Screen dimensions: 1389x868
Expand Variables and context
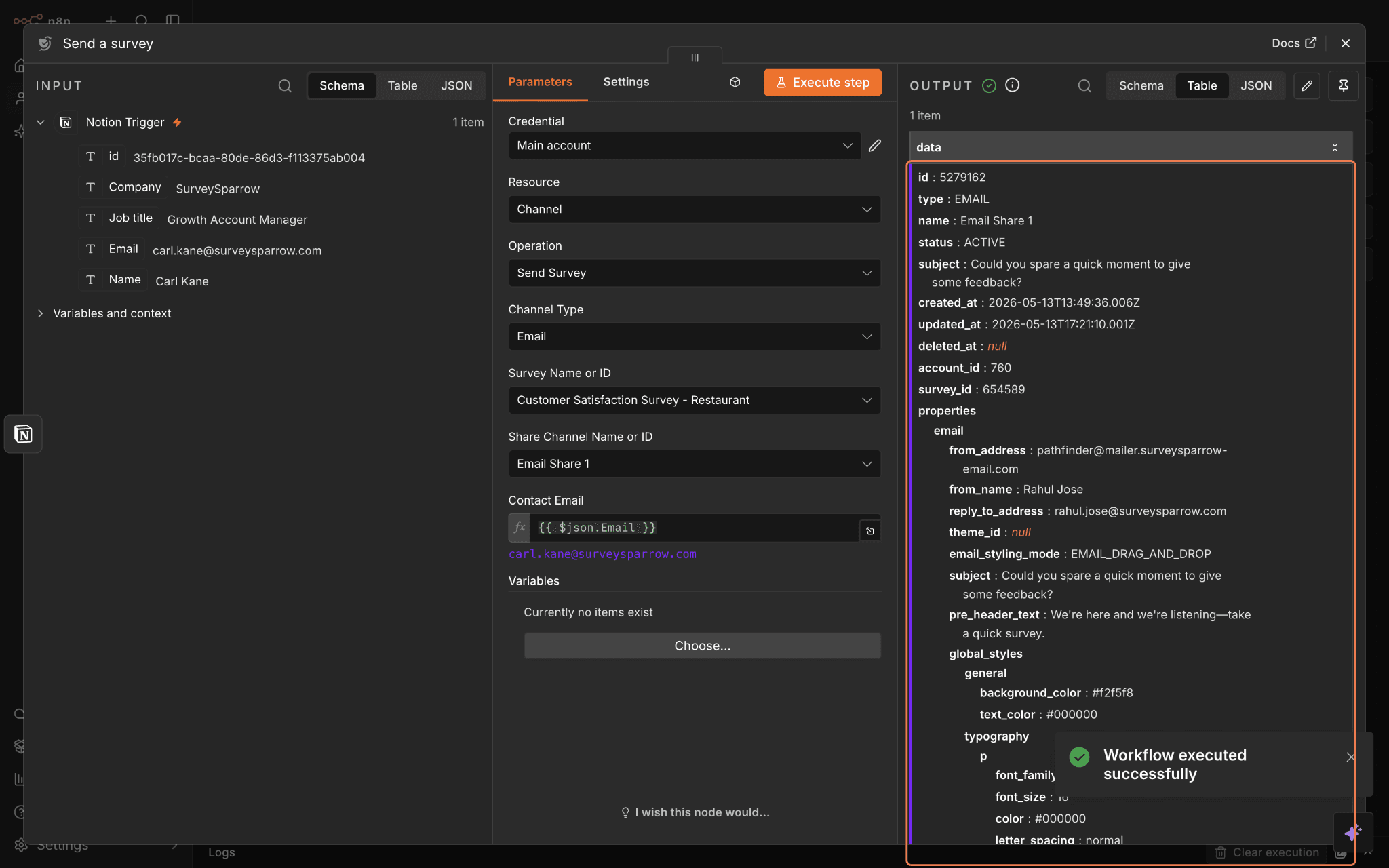tap(41, 313)
